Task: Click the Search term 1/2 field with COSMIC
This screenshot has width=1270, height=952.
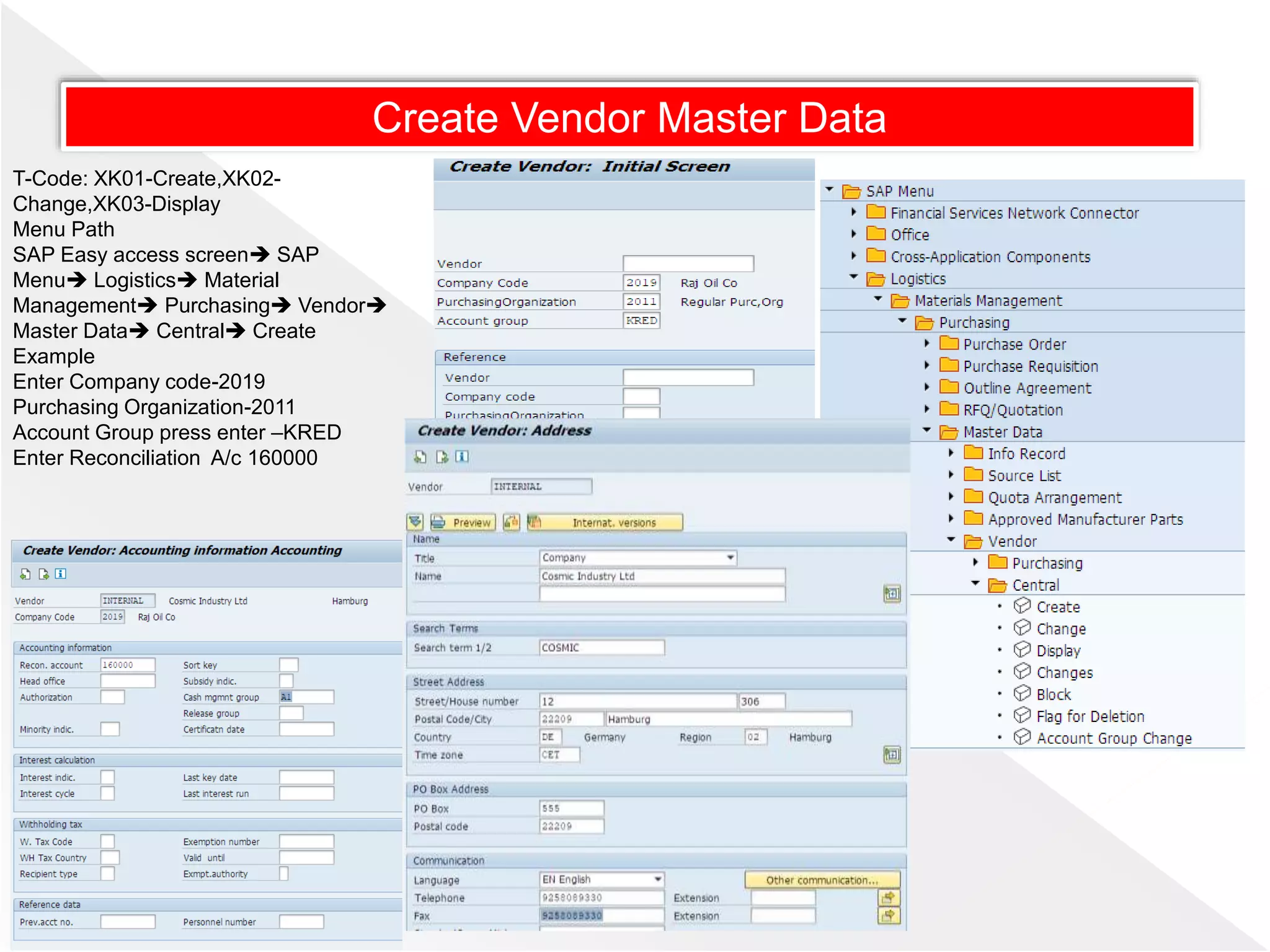Action: pyautogui.click(x=602, y=647)
